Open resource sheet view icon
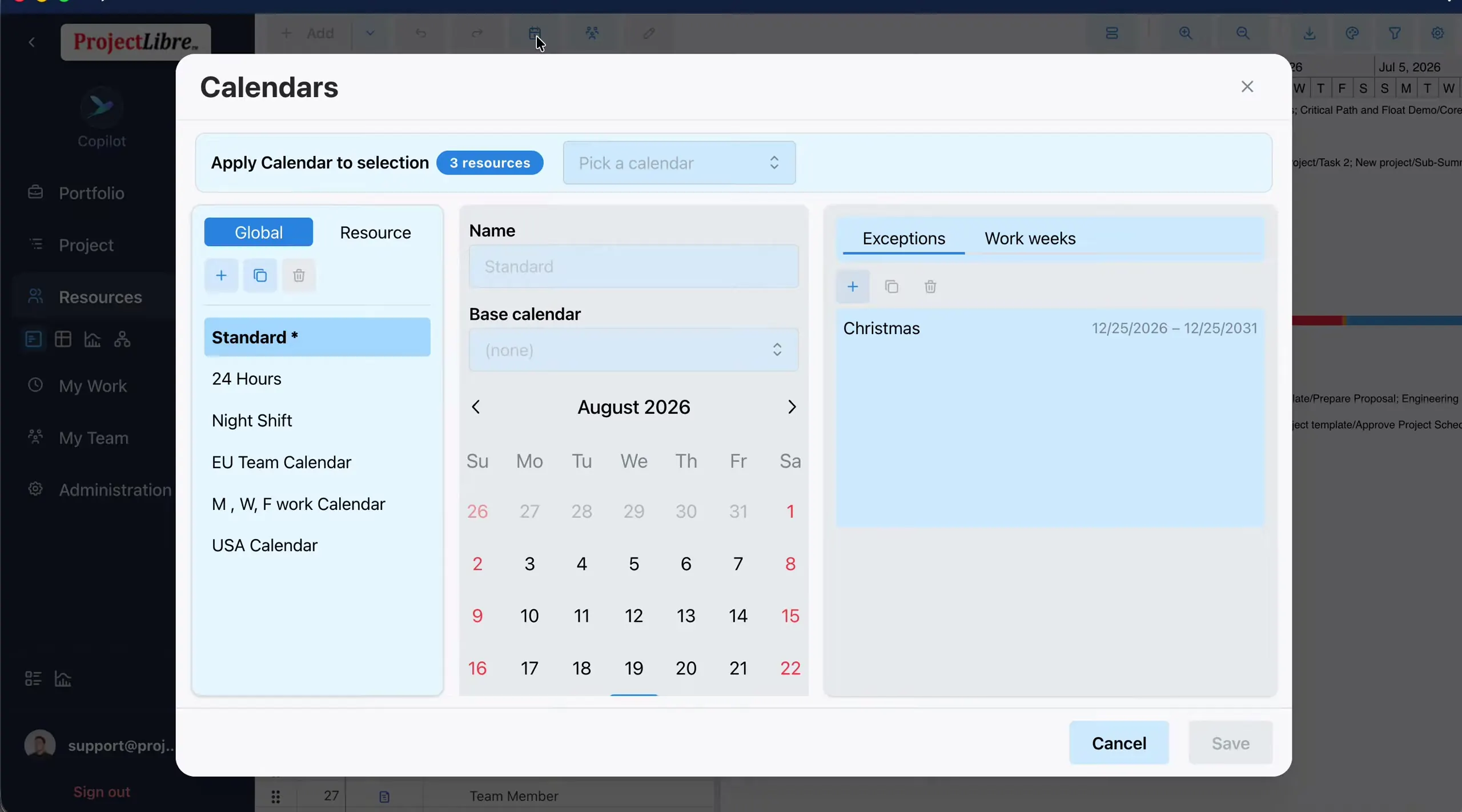 click(x=34, y=339)
